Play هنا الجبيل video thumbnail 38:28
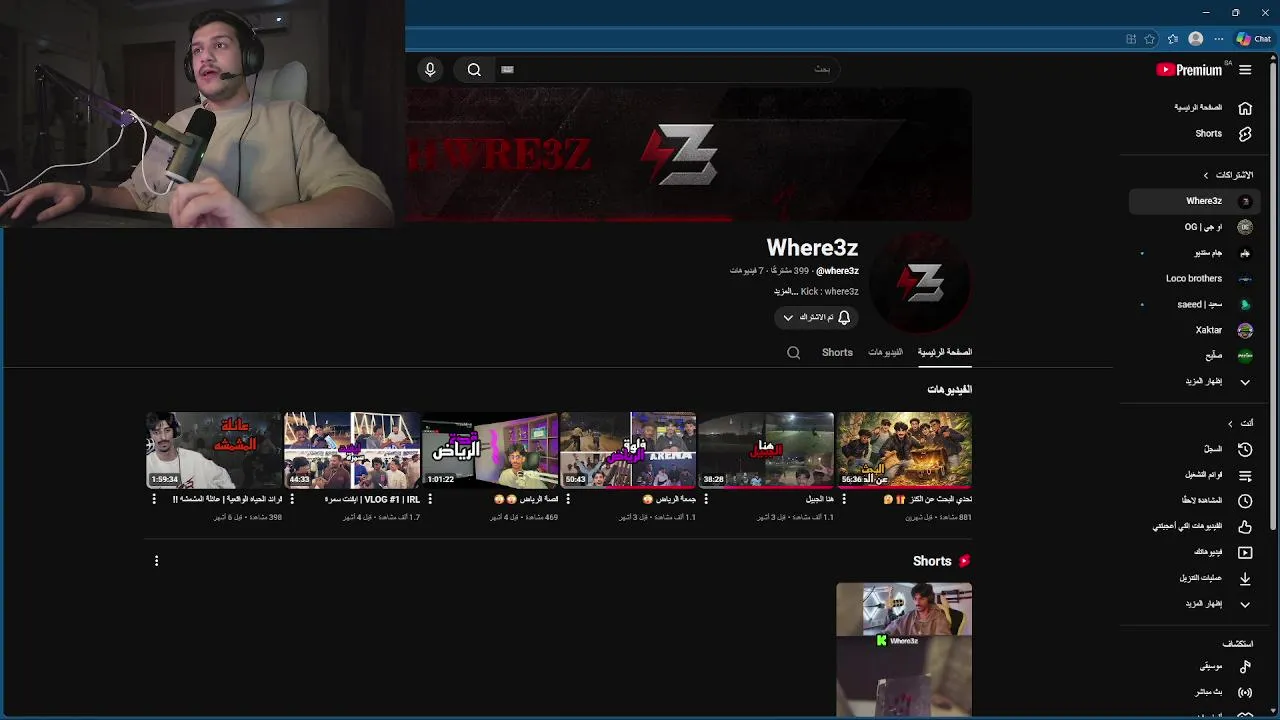 [x=766, y=450]
